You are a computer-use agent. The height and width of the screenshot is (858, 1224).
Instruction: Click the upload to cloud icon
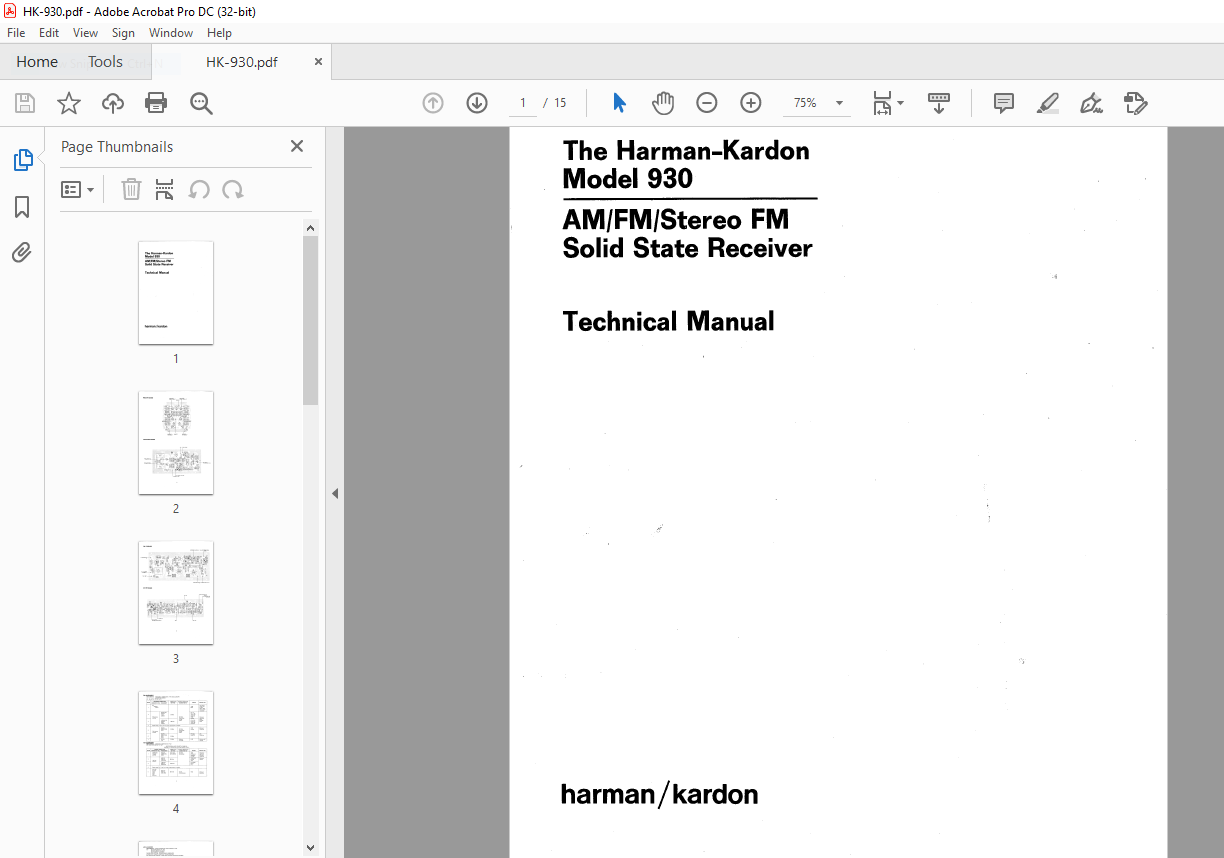click(x=113, y=103)
